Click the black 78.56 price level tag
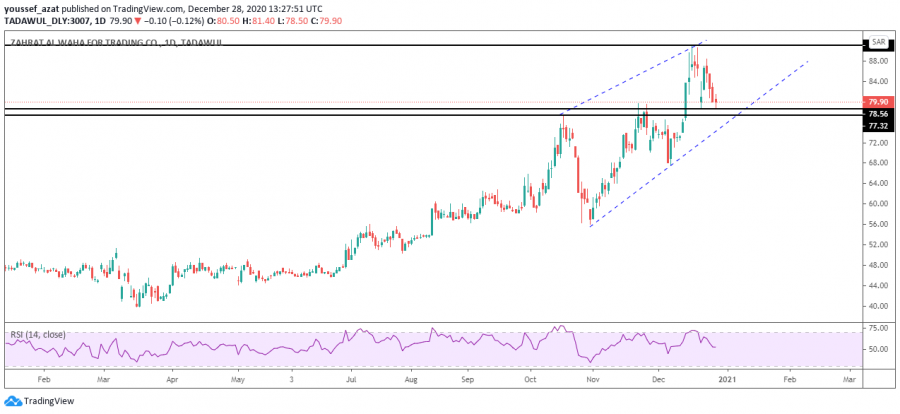900x414 pixels. 878,114
